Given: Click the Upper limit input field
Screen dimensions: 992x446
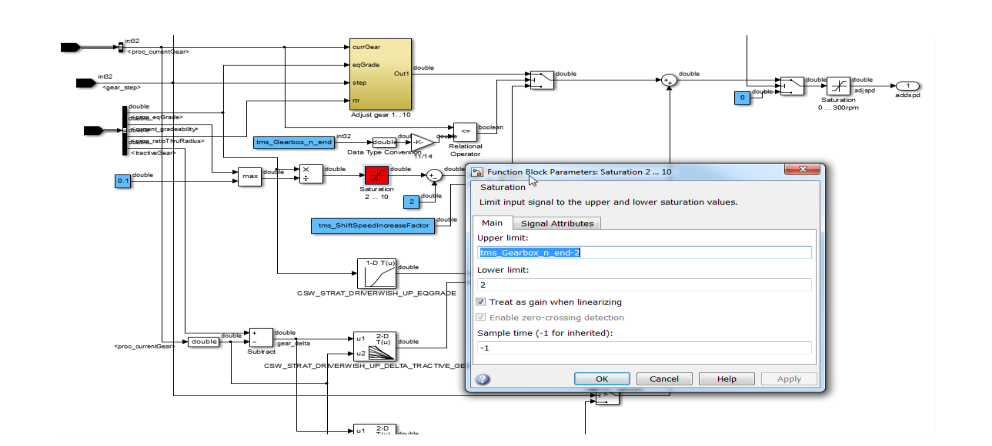Looking at the screenshot, I should (644, 252).
